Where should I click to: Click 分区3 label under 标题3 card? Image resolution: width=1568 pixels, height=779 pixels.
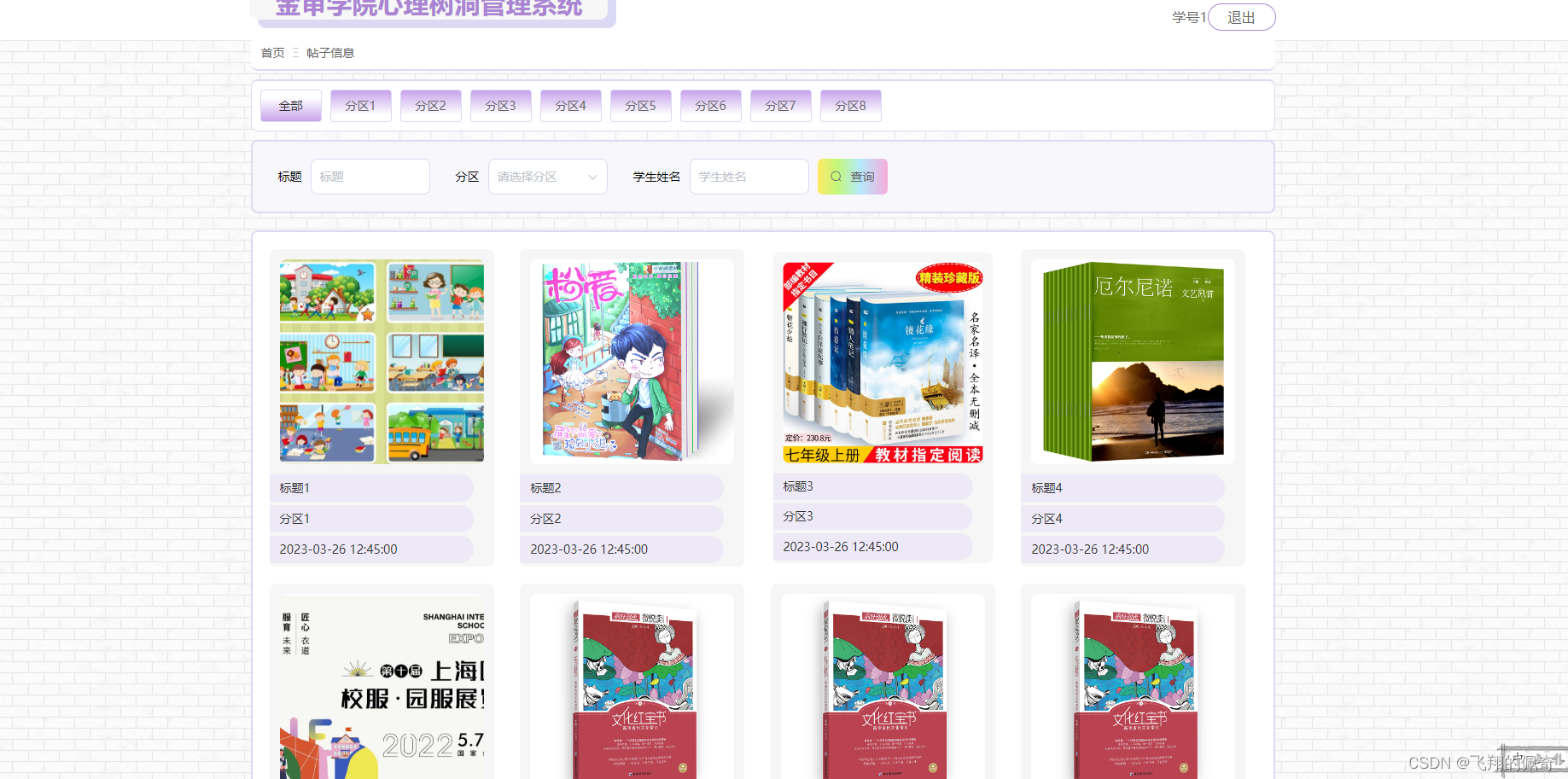(x=798, y=516)
